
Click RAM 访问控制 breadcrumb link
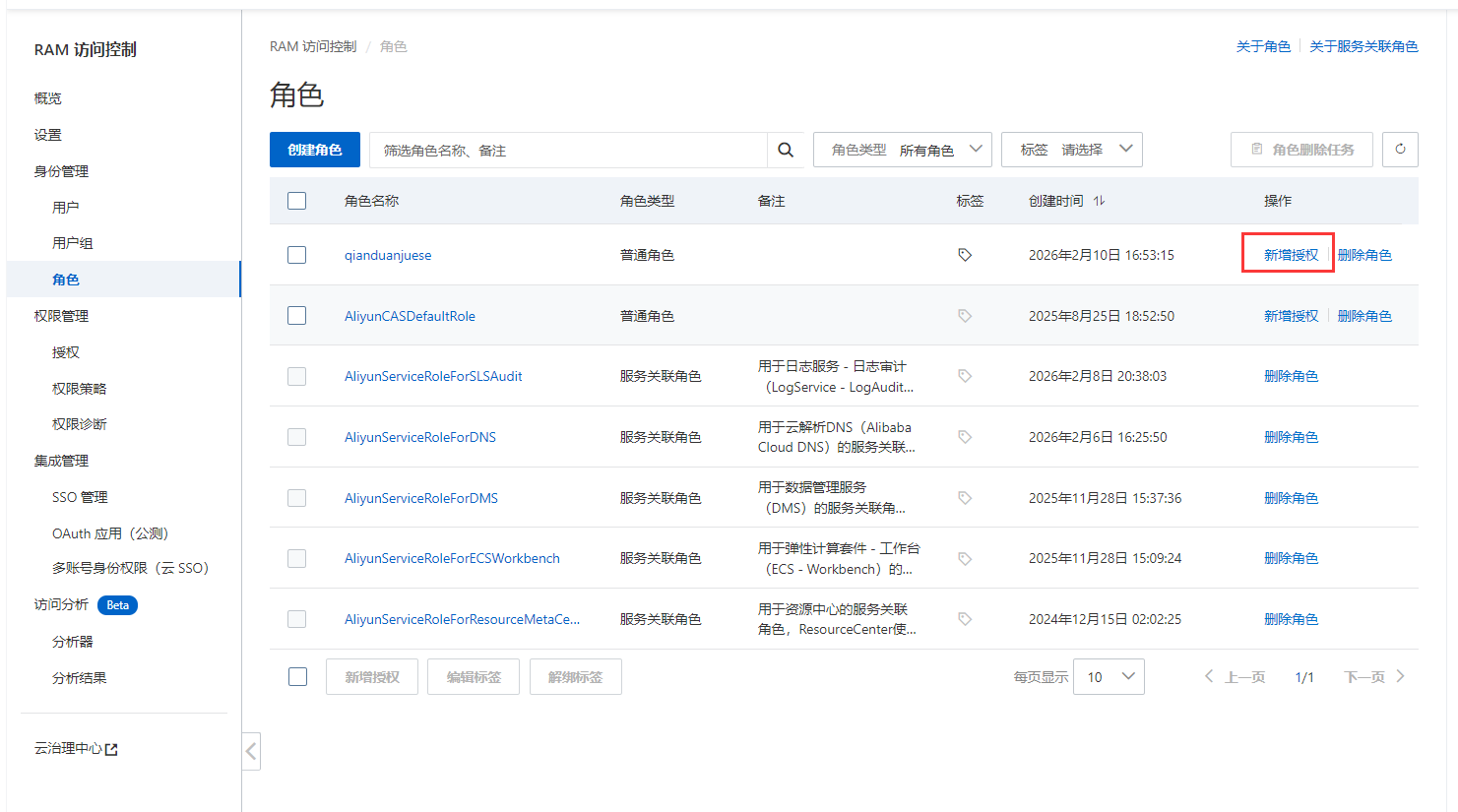click(313, 46)
